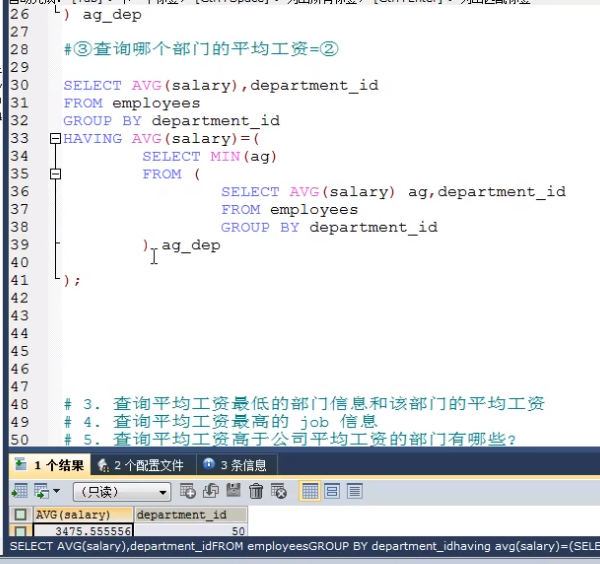Viewport: 600px width, 564px height.
Task: Open the 3 条信息 tab
Action: coord(236,465)
